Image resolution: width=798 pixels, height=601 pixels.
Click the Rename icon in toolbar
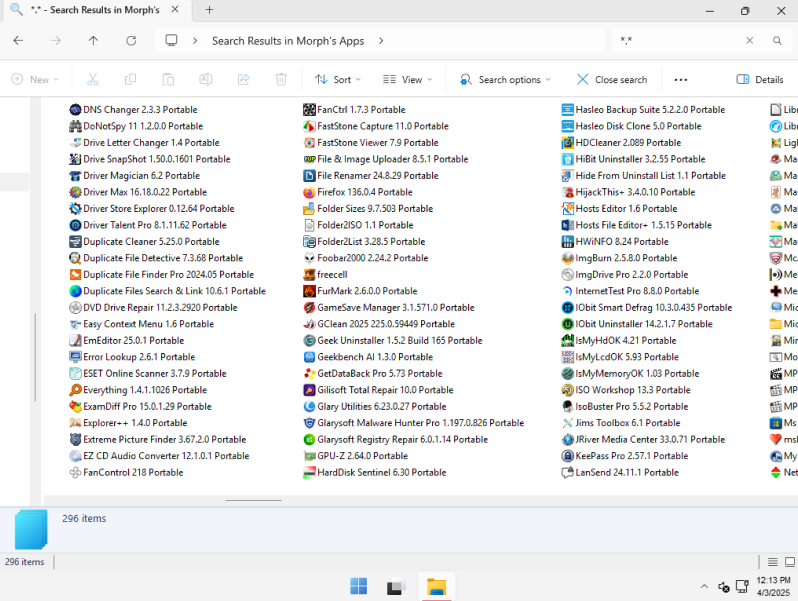(206, 79)
